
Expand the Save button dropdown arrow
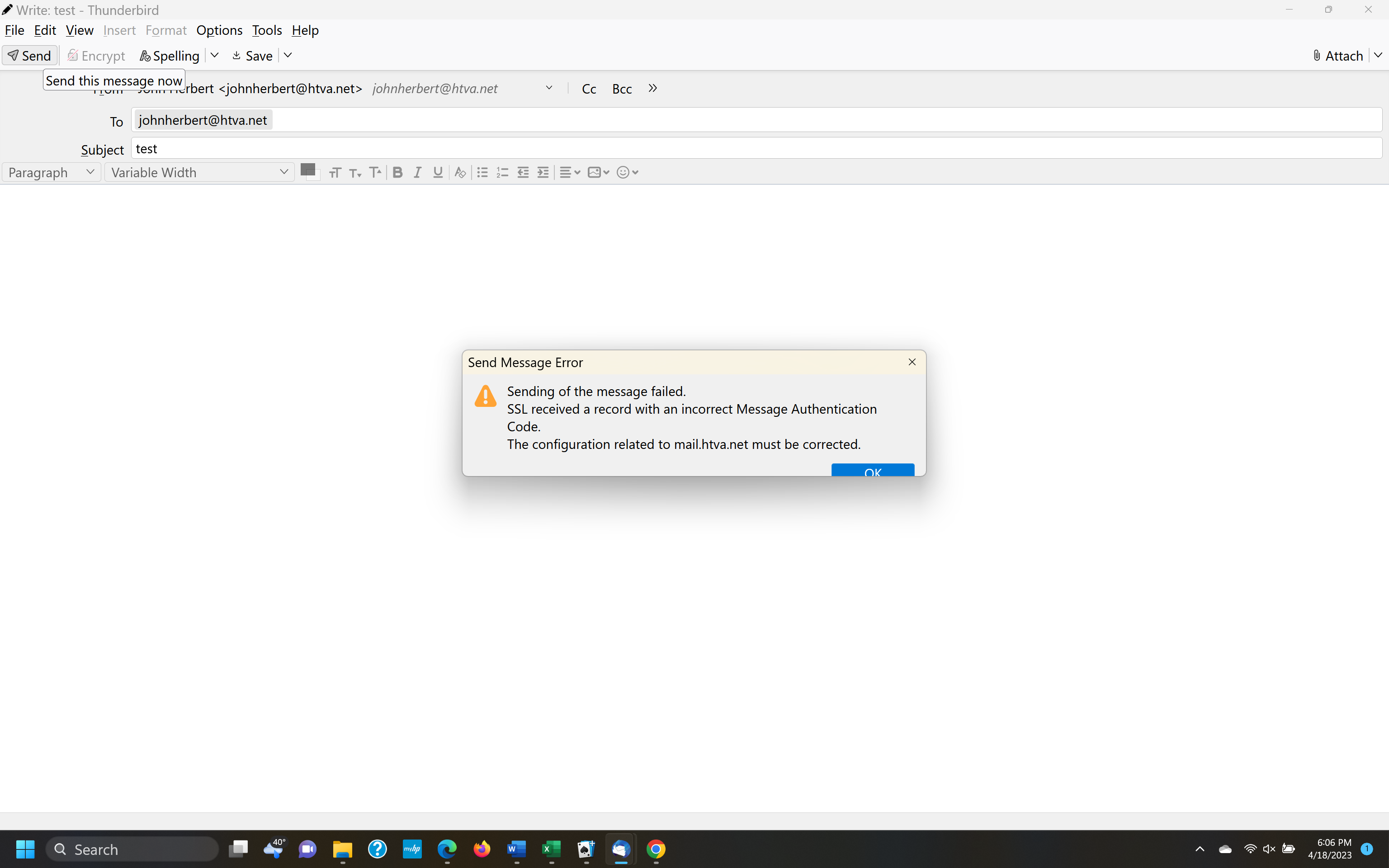(288, 56)
